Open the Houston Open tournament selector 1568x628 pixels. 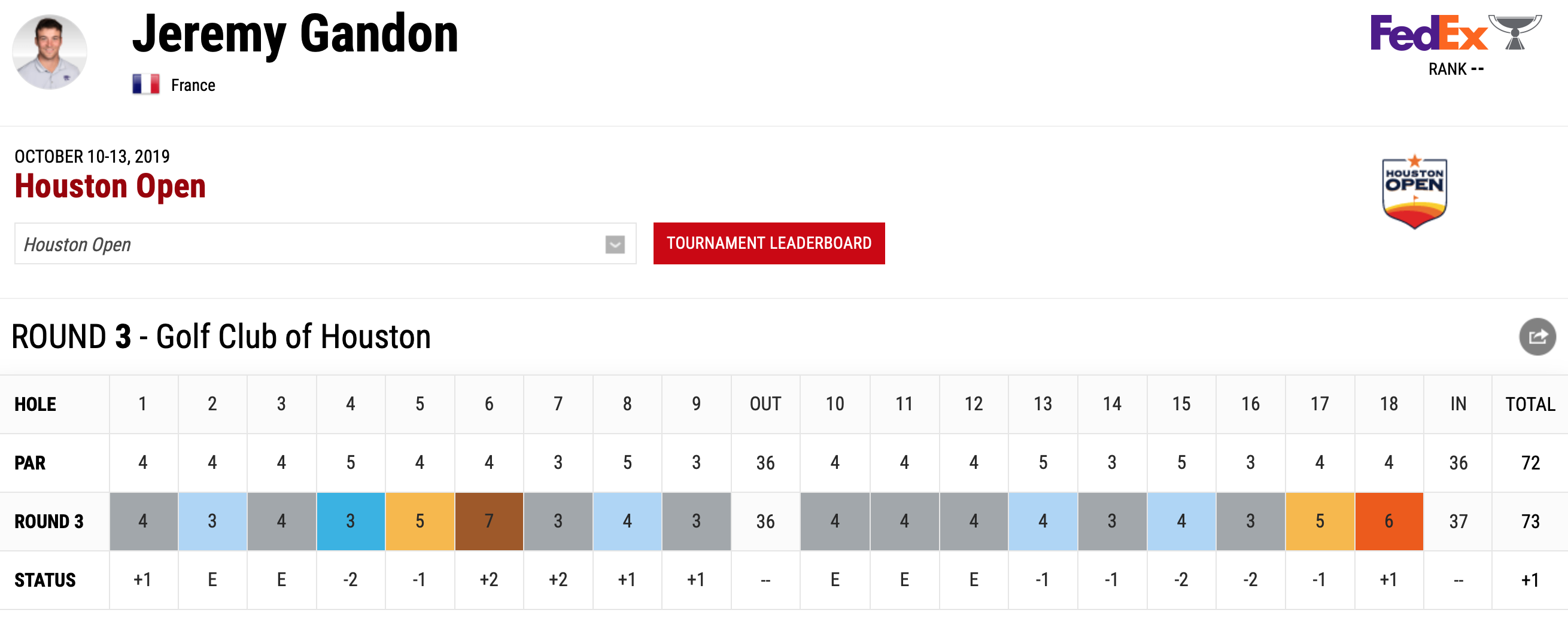325,244
